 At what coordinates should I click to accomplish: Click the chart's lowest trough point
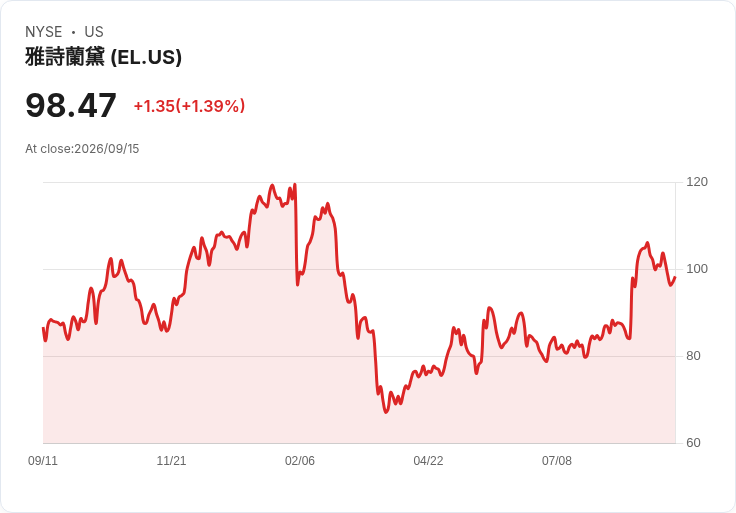386,412
